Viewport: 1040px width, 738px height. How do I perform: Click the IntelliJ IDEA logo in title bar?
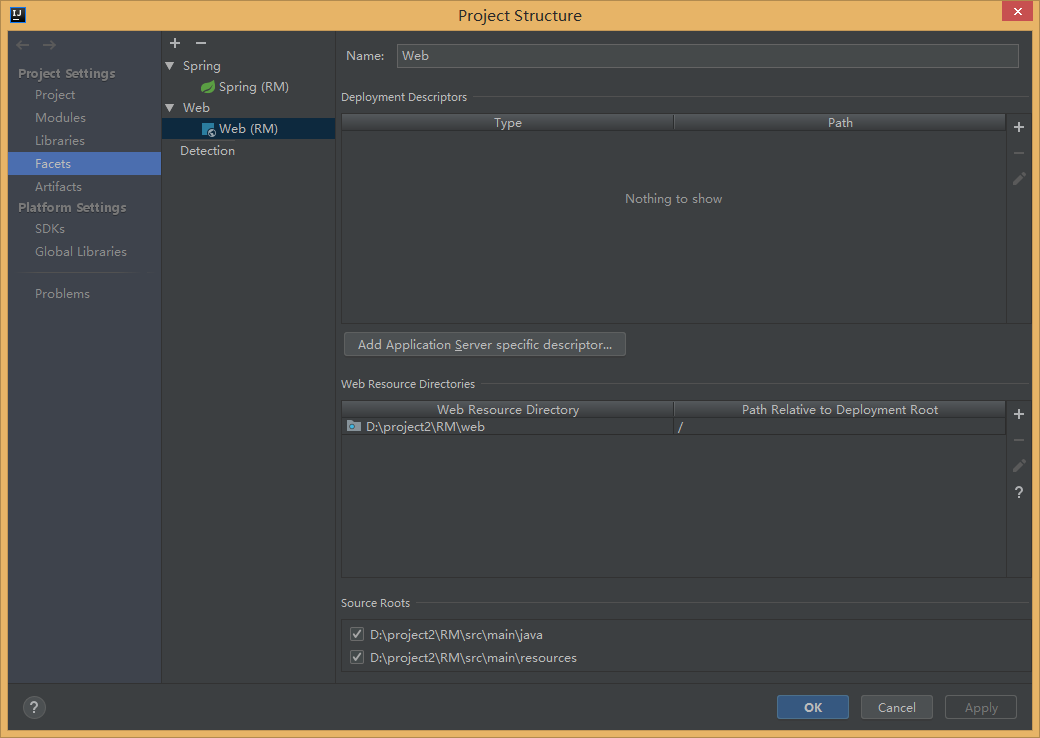(x=18, y=15)
